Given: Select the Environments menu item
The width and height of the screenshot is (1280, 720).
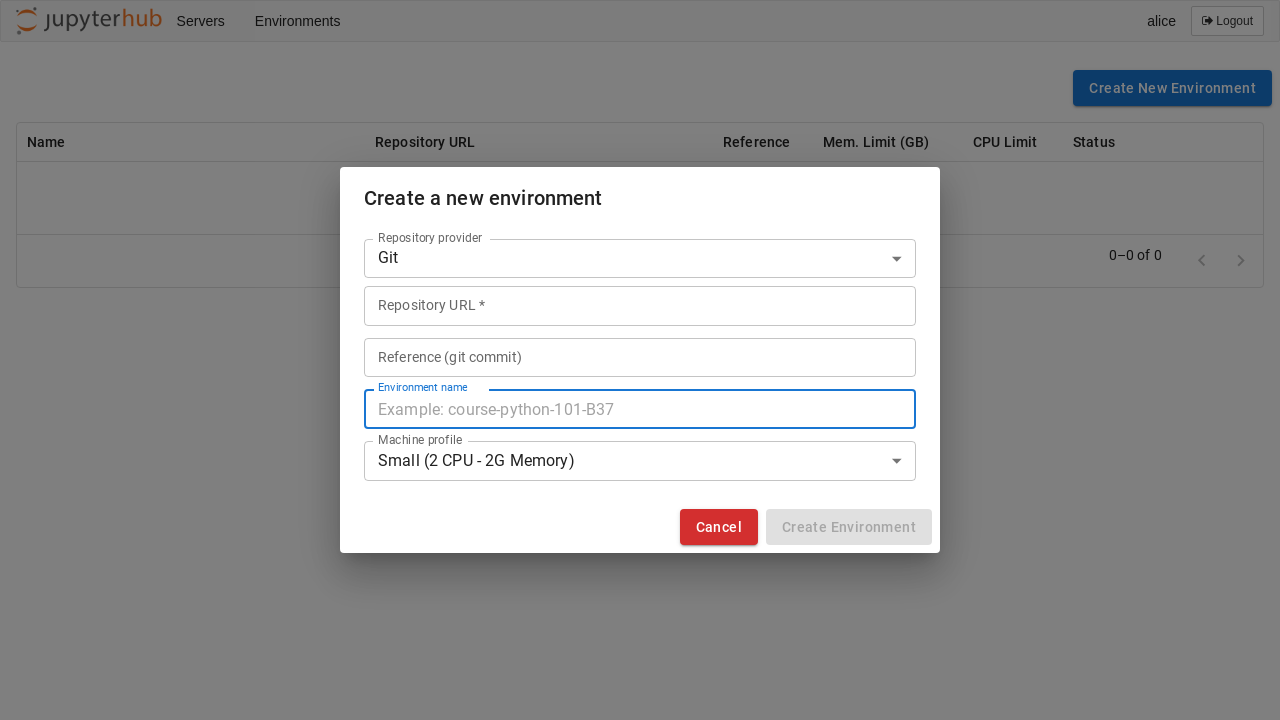Looking at the screenshot, I should tap(297, 21).
